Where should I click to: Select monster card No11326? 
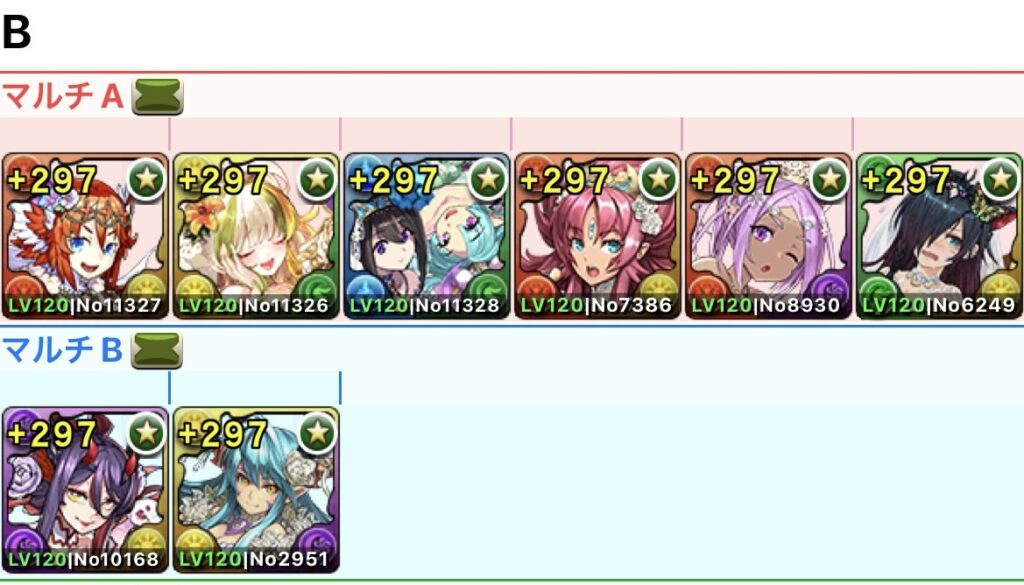tap(256, 236)
